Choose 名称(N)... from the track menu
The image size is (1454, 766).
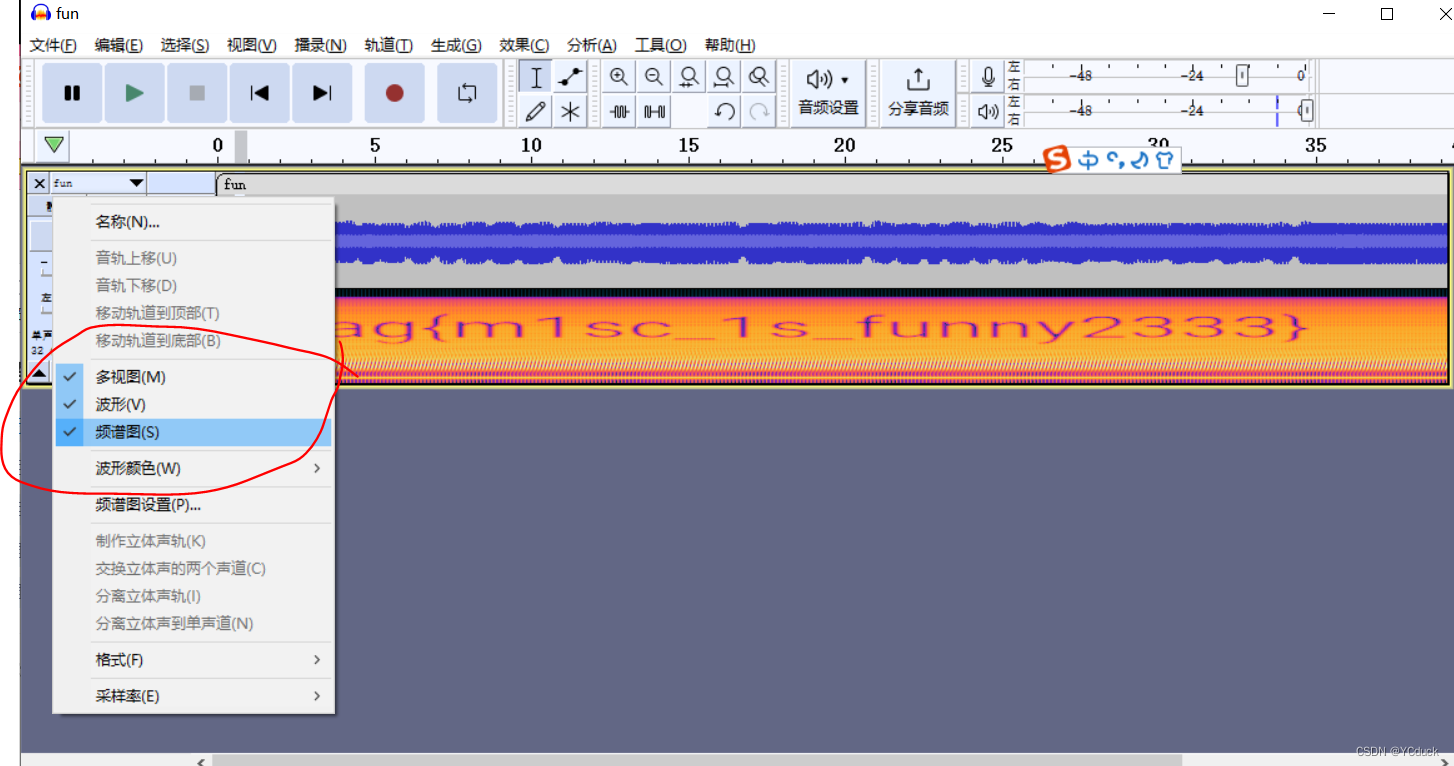127,222
